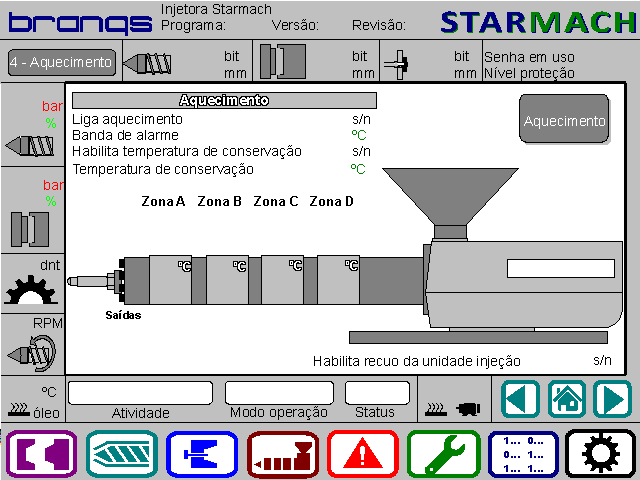The width and height of the screenshot is (640, 480).
Task: Click the 'Versão:' label in header
Action: tap(295, 25)
